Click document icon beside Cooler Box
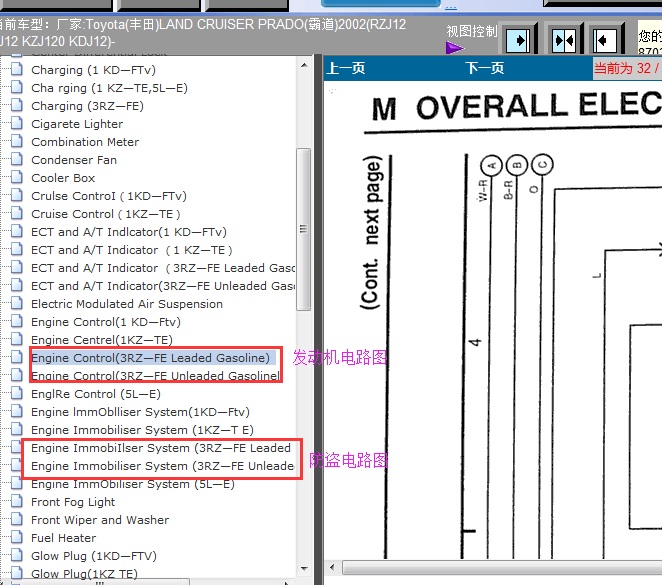The image size is (662, 585). pos(17,177)
